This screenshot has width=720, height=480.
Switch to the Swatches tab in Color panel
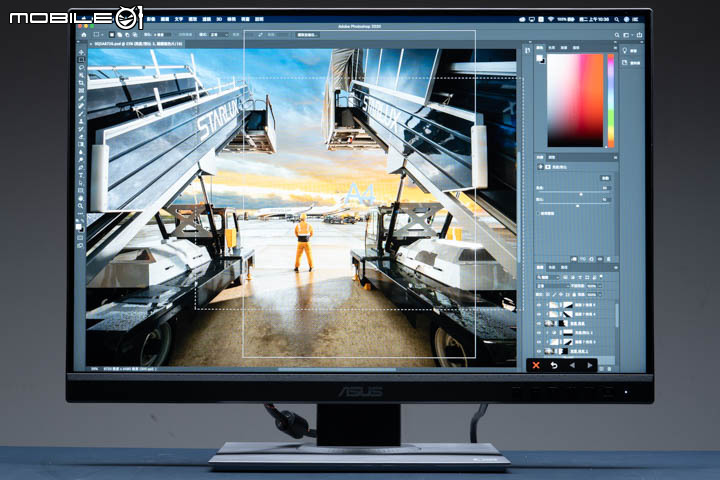coord(552,47)
